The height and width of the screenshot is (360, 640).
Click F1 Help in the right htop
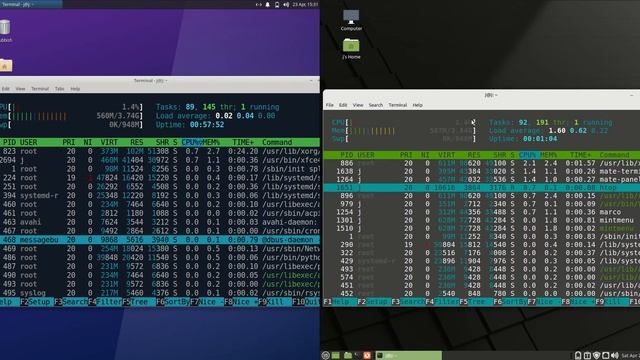coord(340,302)
